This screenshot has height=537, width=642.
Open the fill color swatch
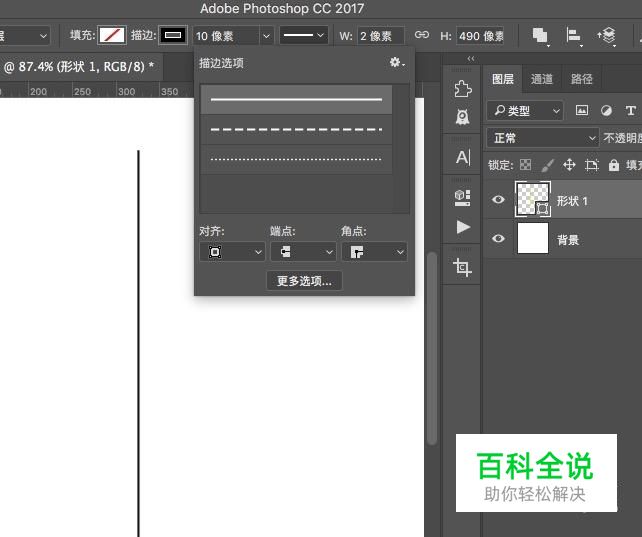click(x=112, y=36)
